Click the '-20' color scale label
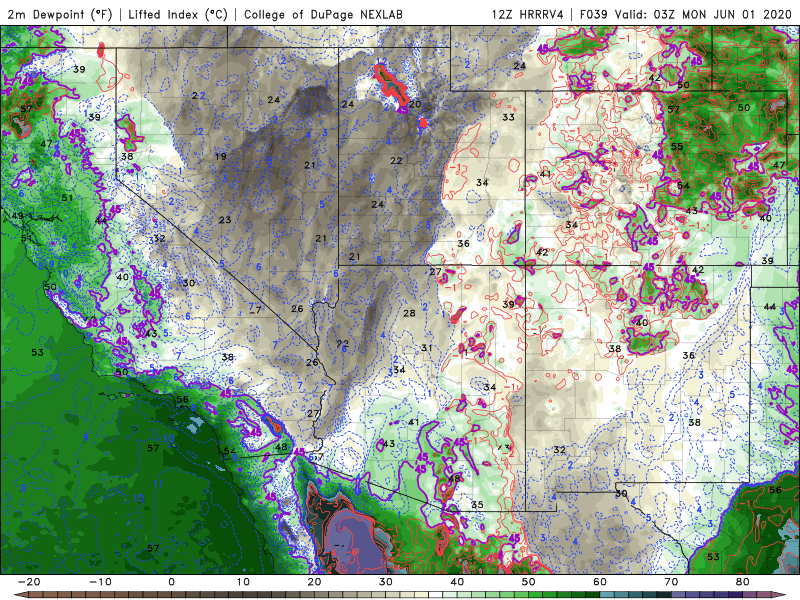Image resolution: width=800 pixels, height=600 pixels. click(x=29, y=582)
